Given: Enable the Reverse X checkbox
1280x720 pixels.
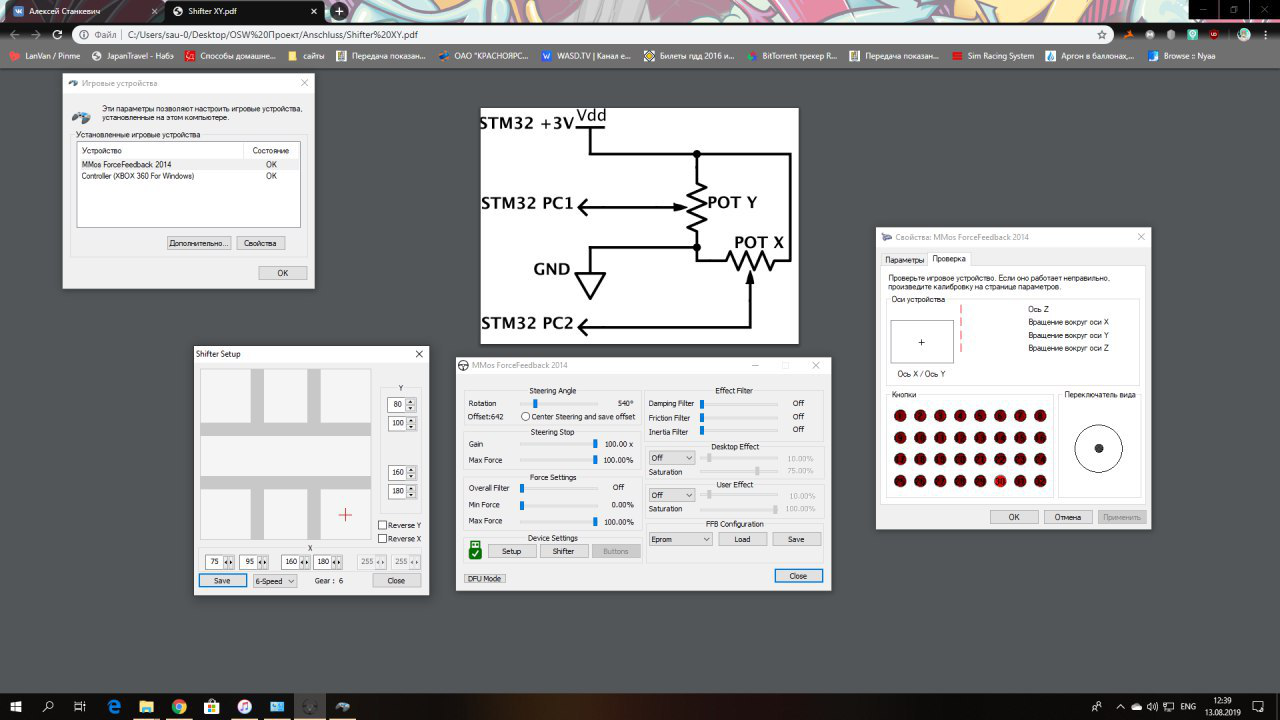Looking at the screenshot, I should point(383,539).
